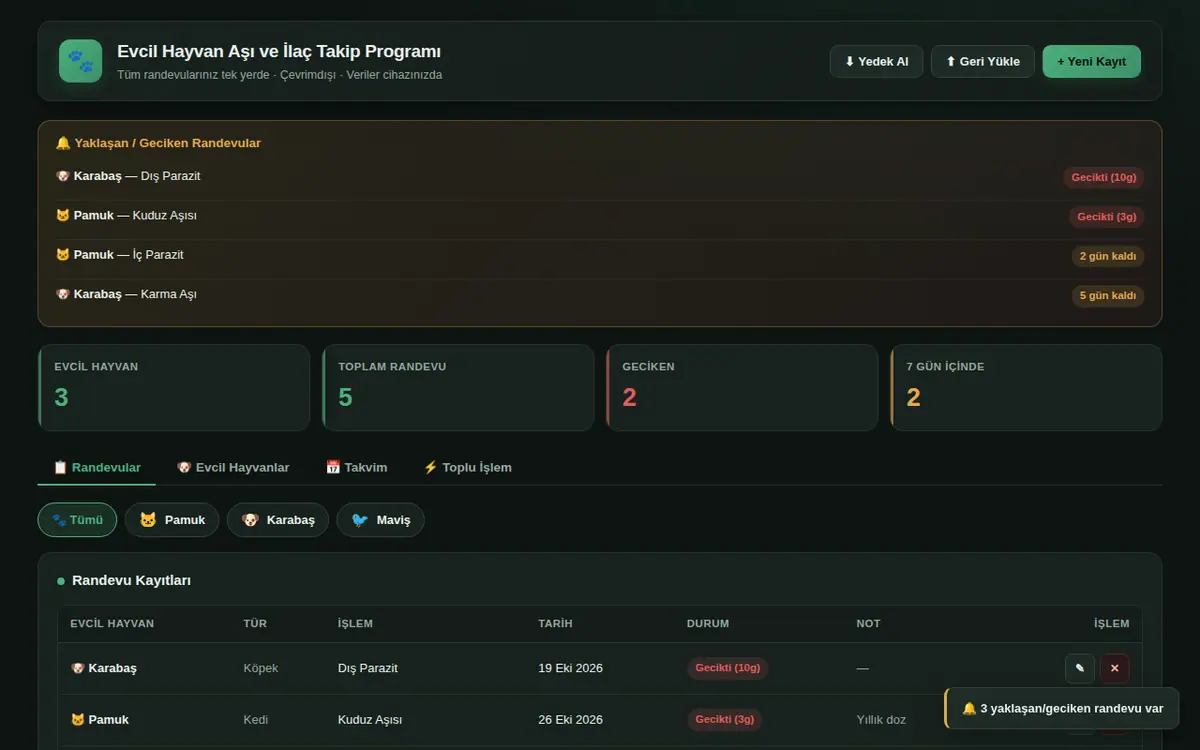1200x750 pixels.
Task: Click the Pamuk — İç Parazit reminder row
Action: pyautogui.click(x=600, y=255)
